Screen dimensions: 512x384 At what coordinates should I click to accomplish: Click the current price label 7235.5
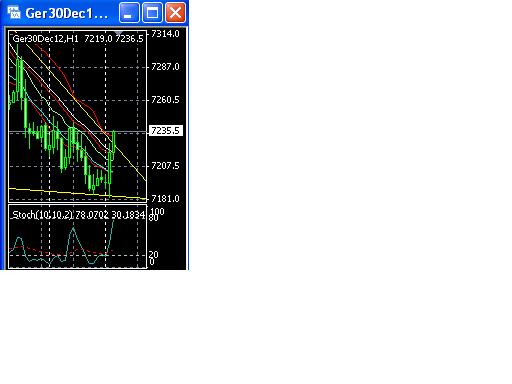[165, 130]
